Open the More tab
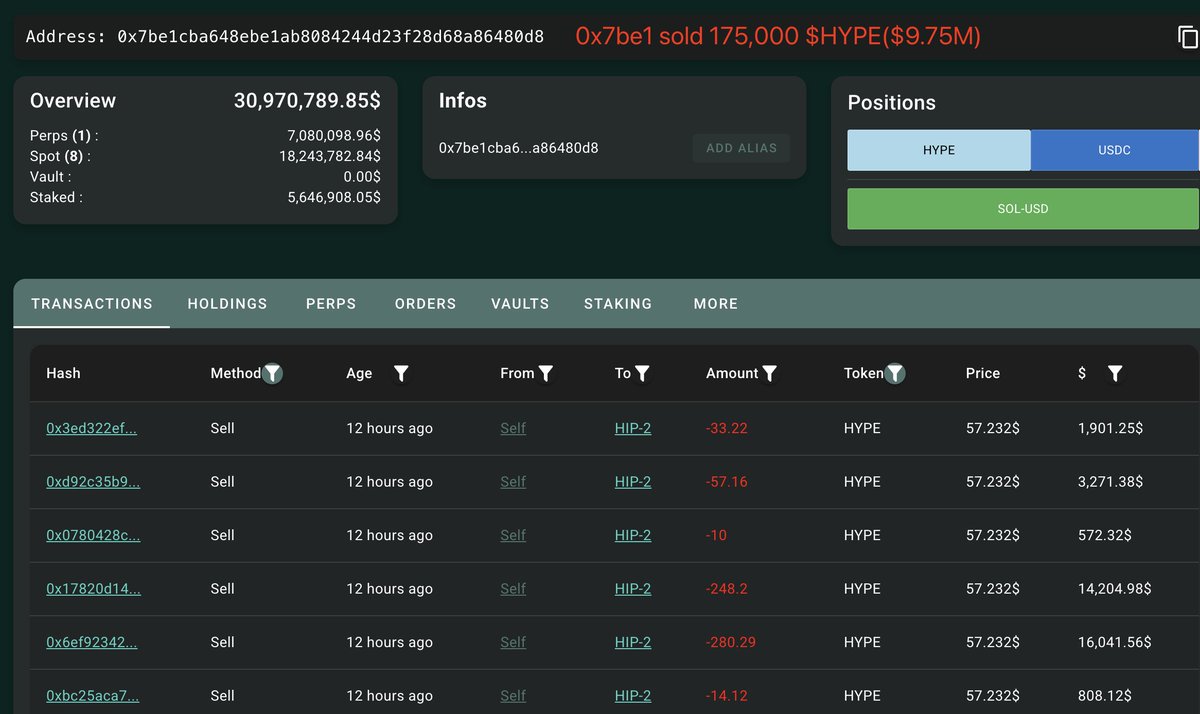Viewport: 1200px width, 714px height. click(716, 303)
